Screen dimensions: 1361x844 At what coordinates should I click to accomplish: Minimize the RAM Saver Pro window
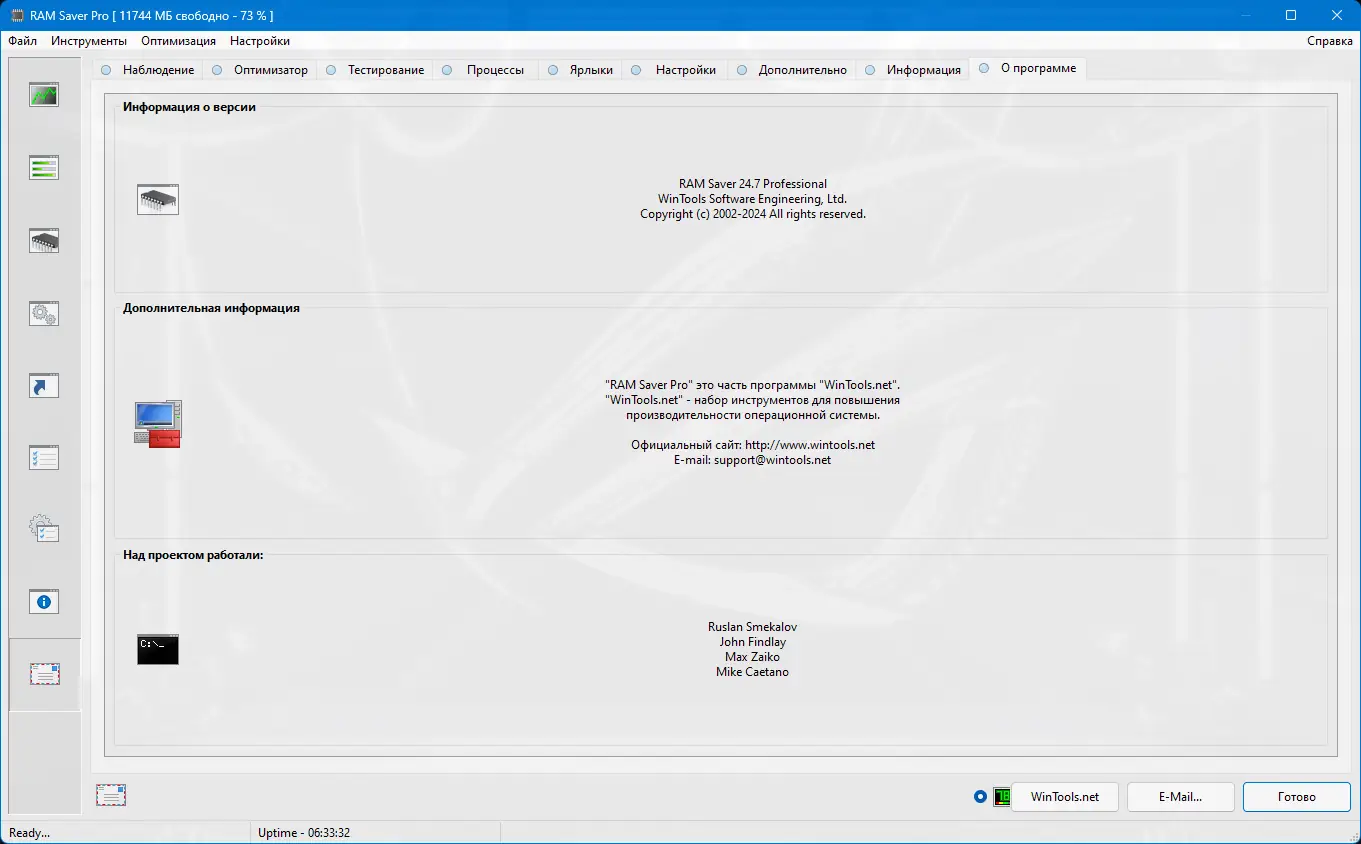(1245, 15)
